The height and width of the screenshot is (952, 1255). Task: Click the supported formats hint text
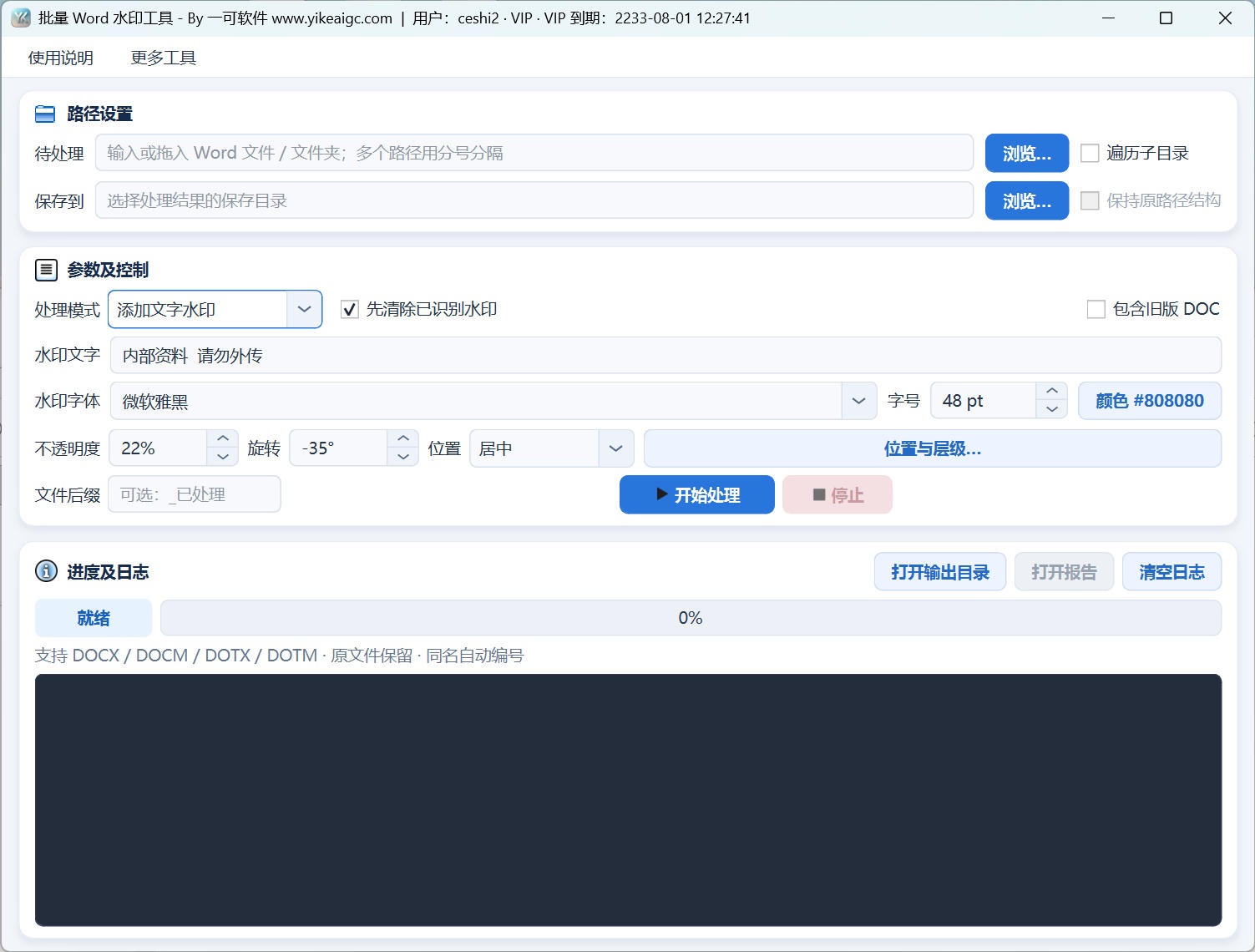click(279, 656)
